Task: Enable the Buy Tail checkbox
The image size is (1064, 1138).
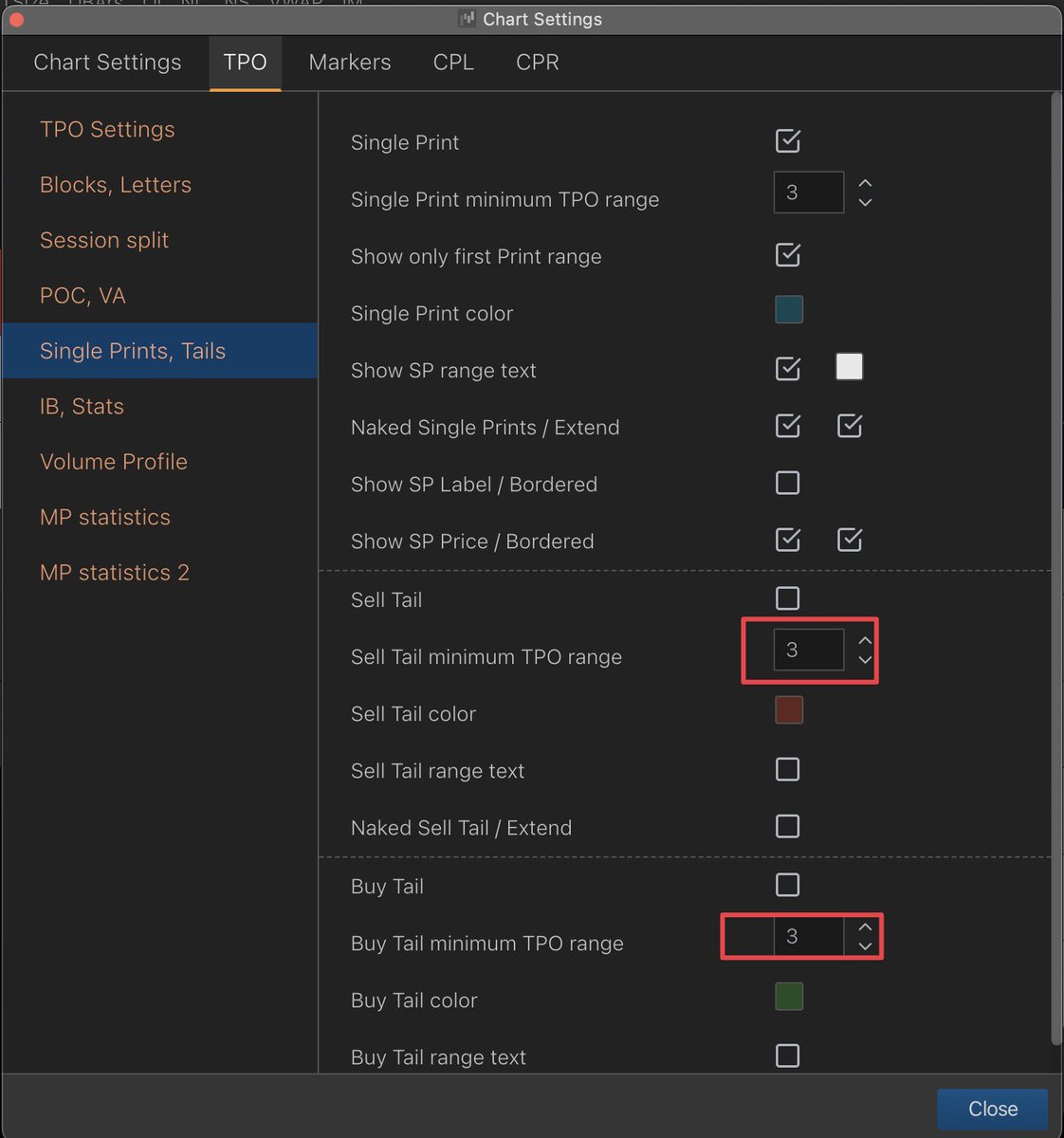Action: coord(788,885)
